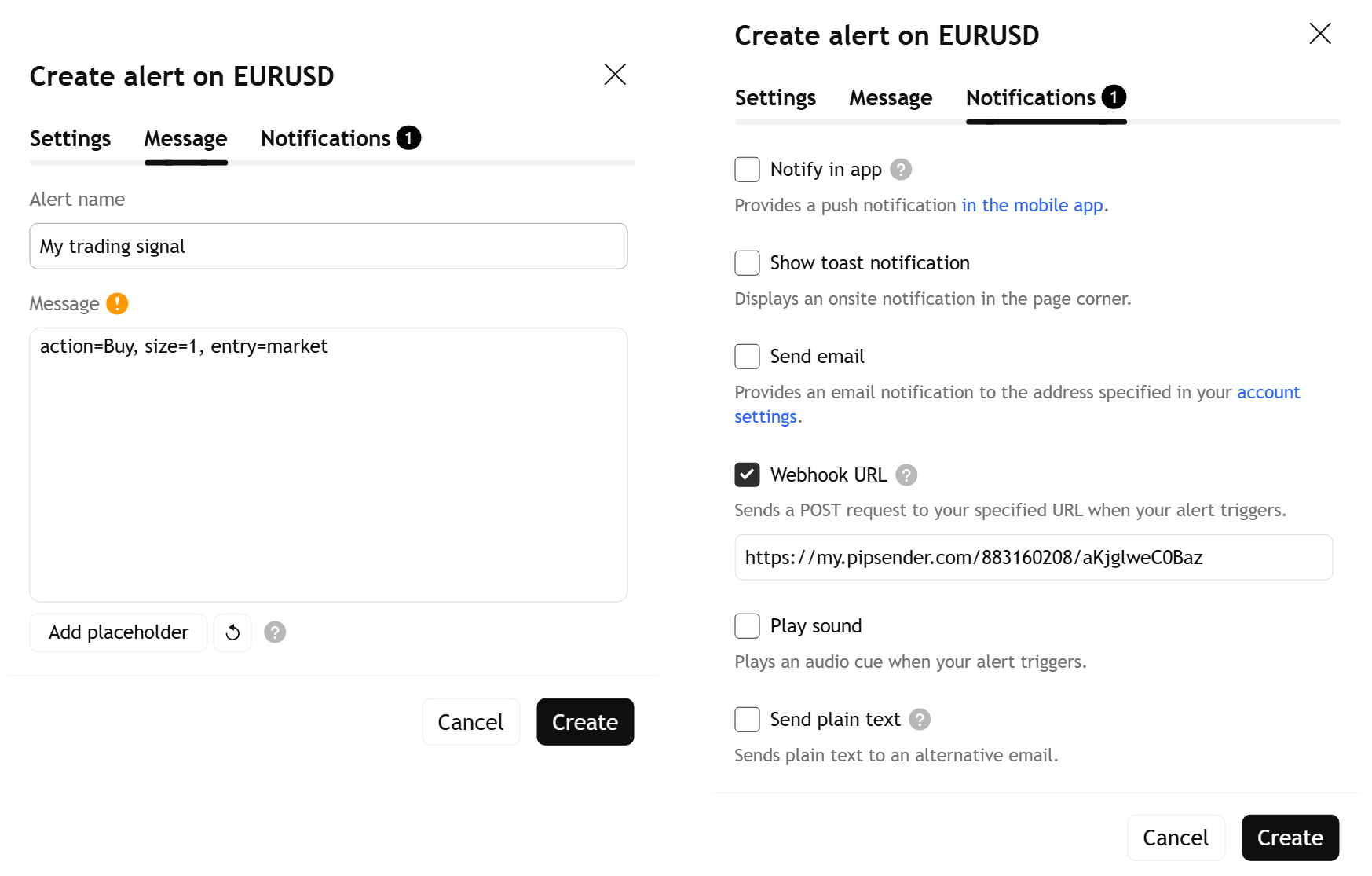Screen dimensions: 1372x876
Task: Toggle the Play sound checkbox
Action: [747, 626]
